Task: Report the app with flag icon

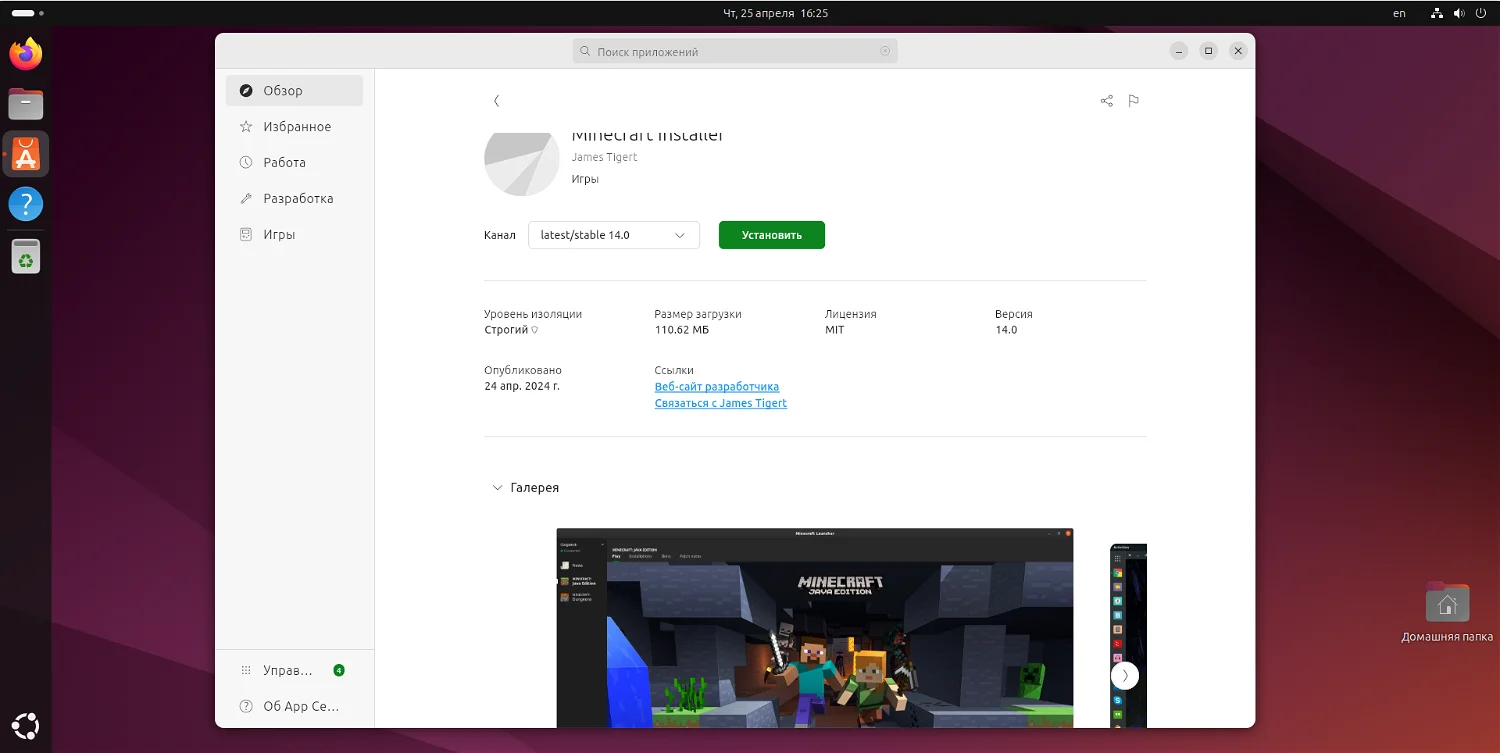Action: click(1133, 101)
